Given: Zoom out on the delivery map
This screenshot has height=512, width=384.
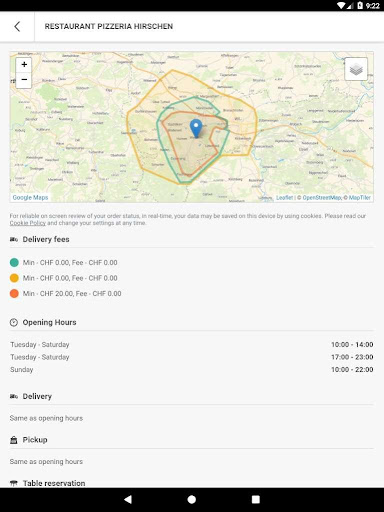Looking at the screenshot, I should pyautogui.click(x=24, y=80).
